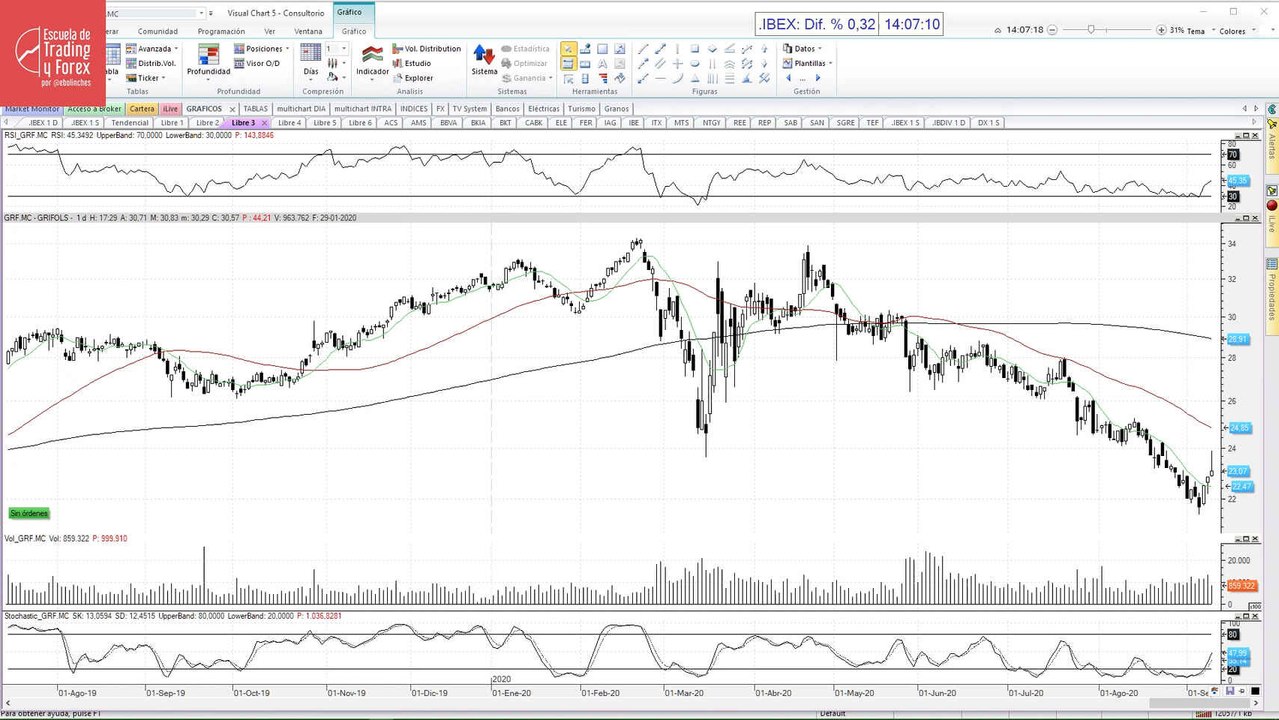This screenshot has height=720, width=1279.
Task: Open the Bancos workspace tab
Action: tap(507, 108)
